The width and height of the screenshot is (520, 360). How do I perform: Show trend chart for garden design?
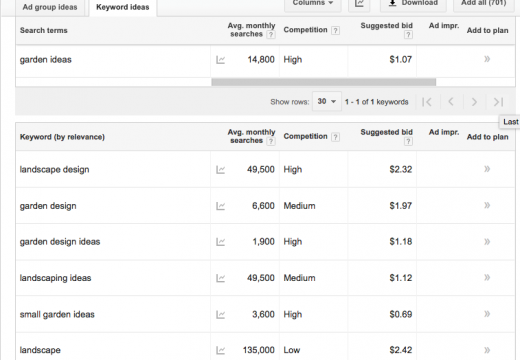point(220,206)
